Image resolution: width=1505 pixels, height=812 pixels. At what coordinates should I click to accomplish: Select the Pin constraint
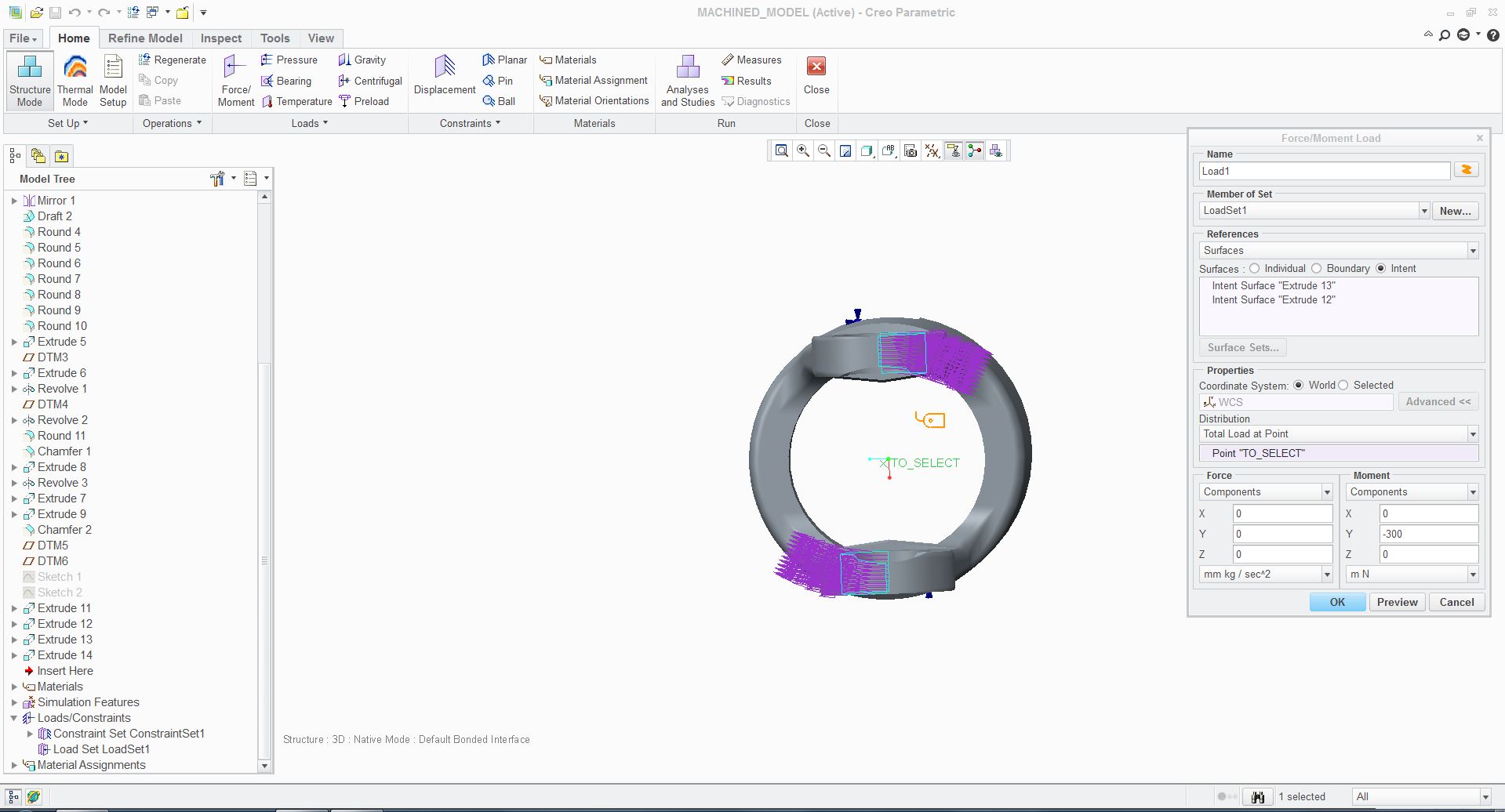pyautogui.click(x=497, y=81)
